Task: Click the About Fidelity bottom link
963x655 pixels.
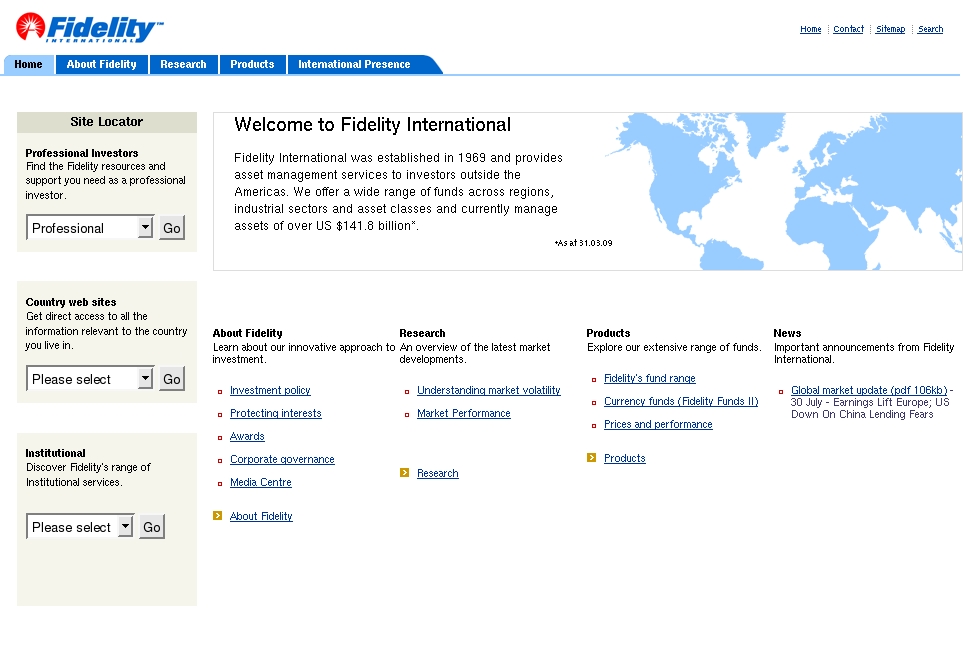Action: (x=261, y=516)
